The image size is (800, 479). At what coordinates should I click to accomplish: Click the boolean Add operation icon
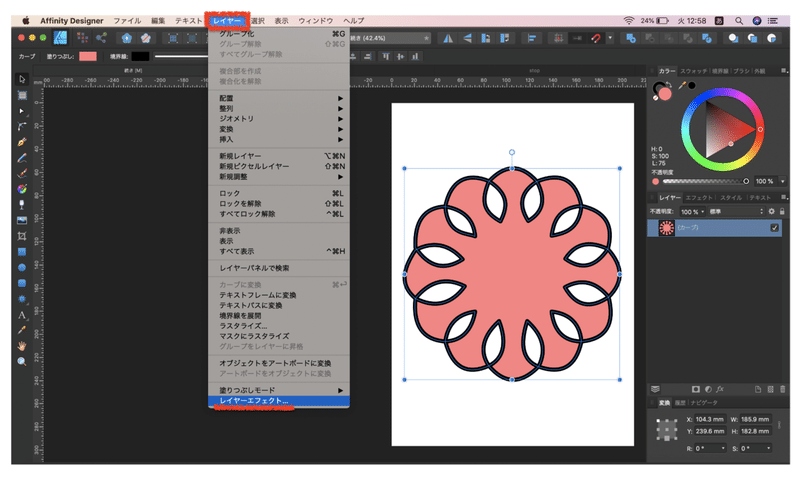pos(631,38)
